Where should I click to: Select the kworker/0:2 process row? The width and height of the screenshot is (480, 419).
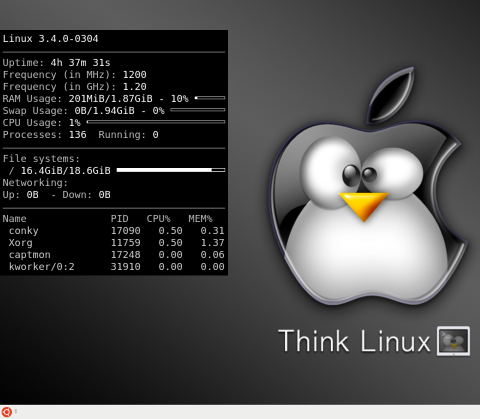113,267
